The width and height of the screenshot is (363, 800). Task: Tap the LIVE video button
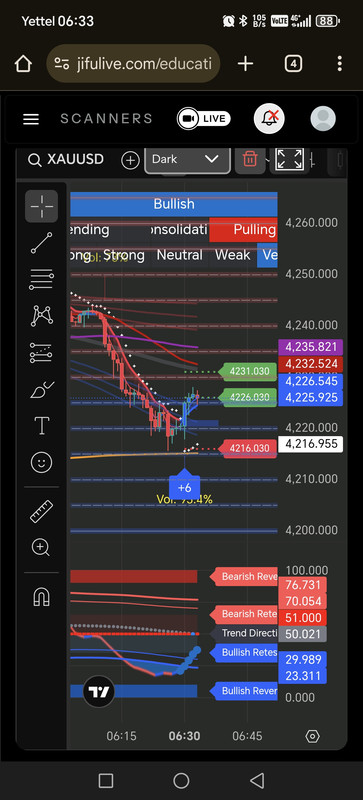pyautogui.click(x=204, y=119)
